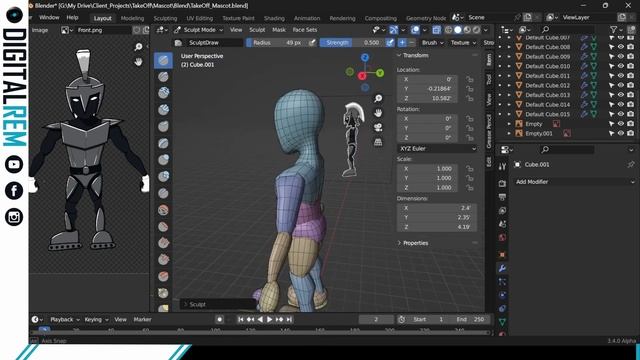640x360 pixels.
Task: Select the add (plus) brush direction
Action: 402,42
